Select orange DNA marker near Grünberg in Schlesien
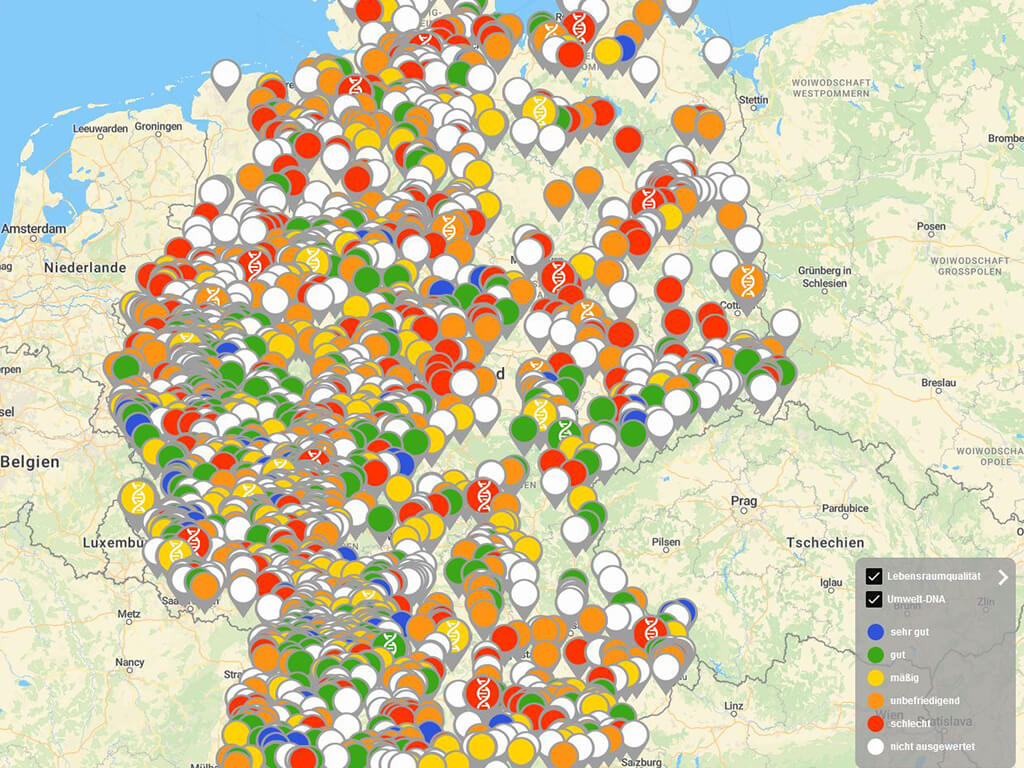The image size is (1024, 768). [747, 280]
